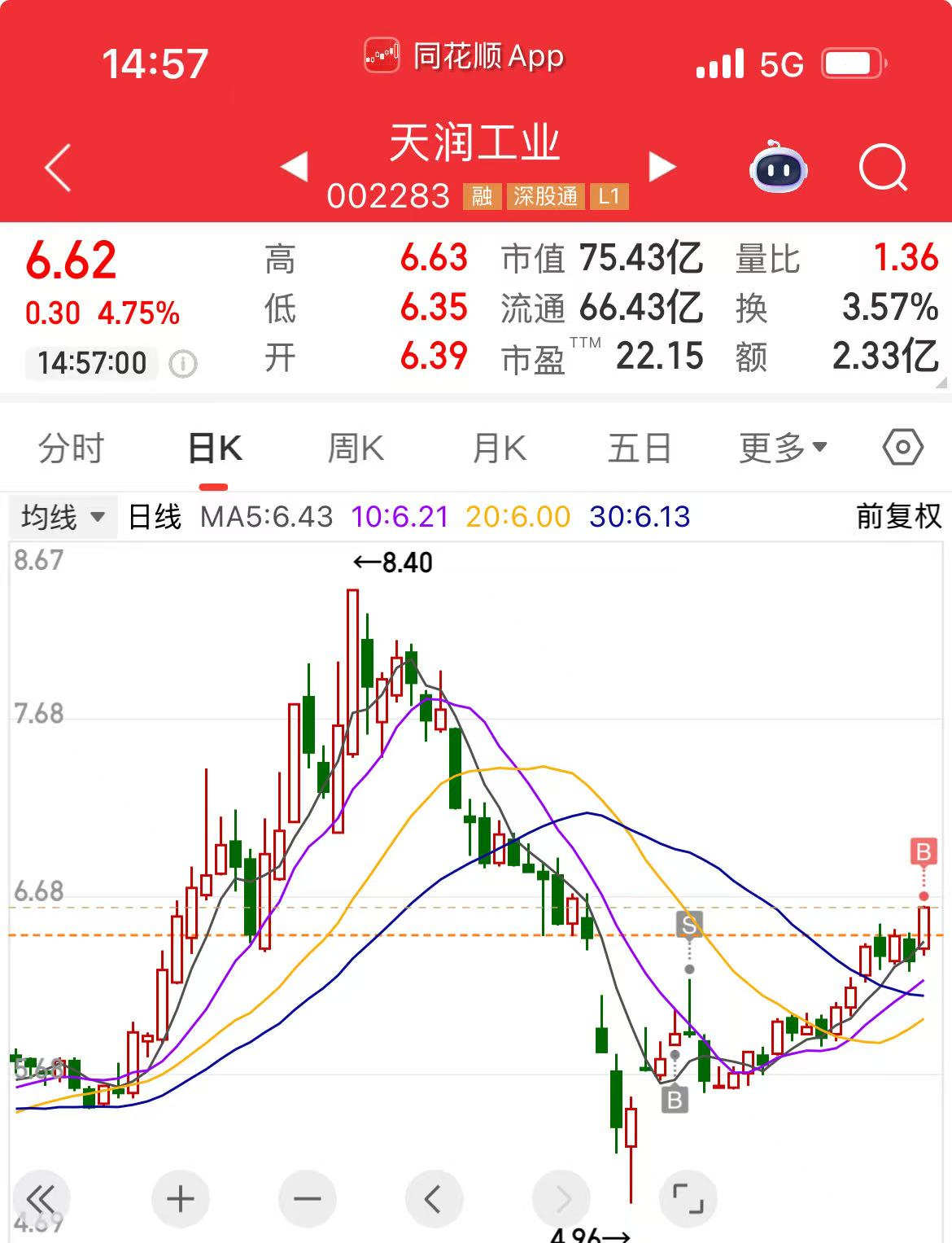Move chart left with the left arrow button

pyautogui.click(x=434, y=1199)
